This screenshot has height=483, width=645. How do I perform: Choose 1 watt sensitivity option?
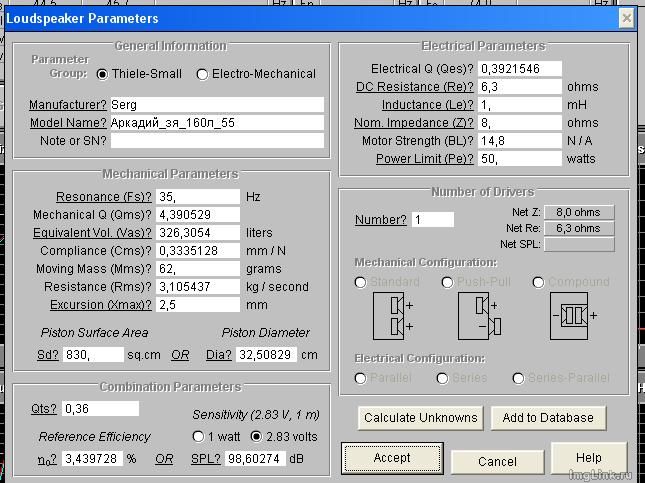[x=197, y=436]
